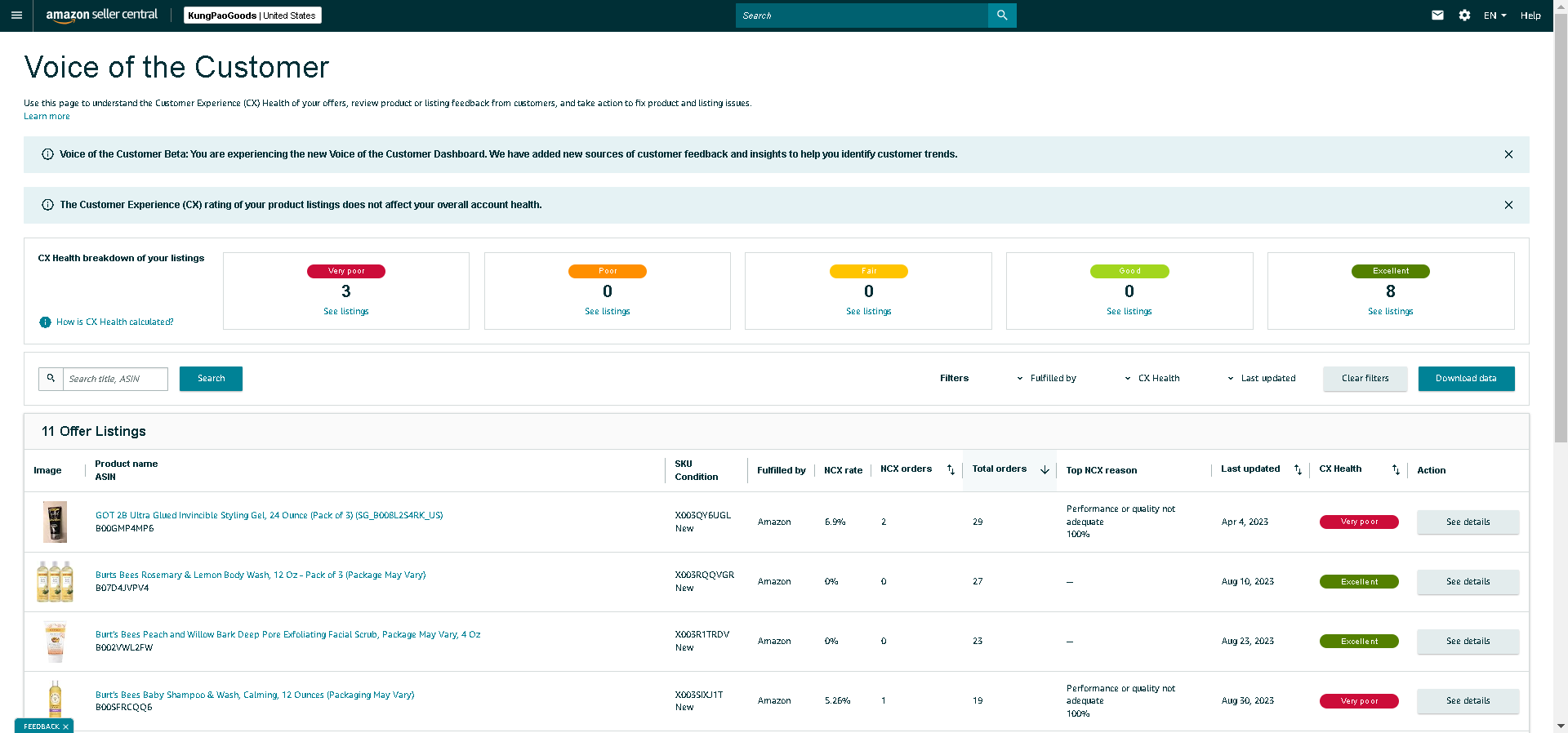Click the magnifier icon in listing search
Screen dimensions: 1568x733
click(51, 379)
